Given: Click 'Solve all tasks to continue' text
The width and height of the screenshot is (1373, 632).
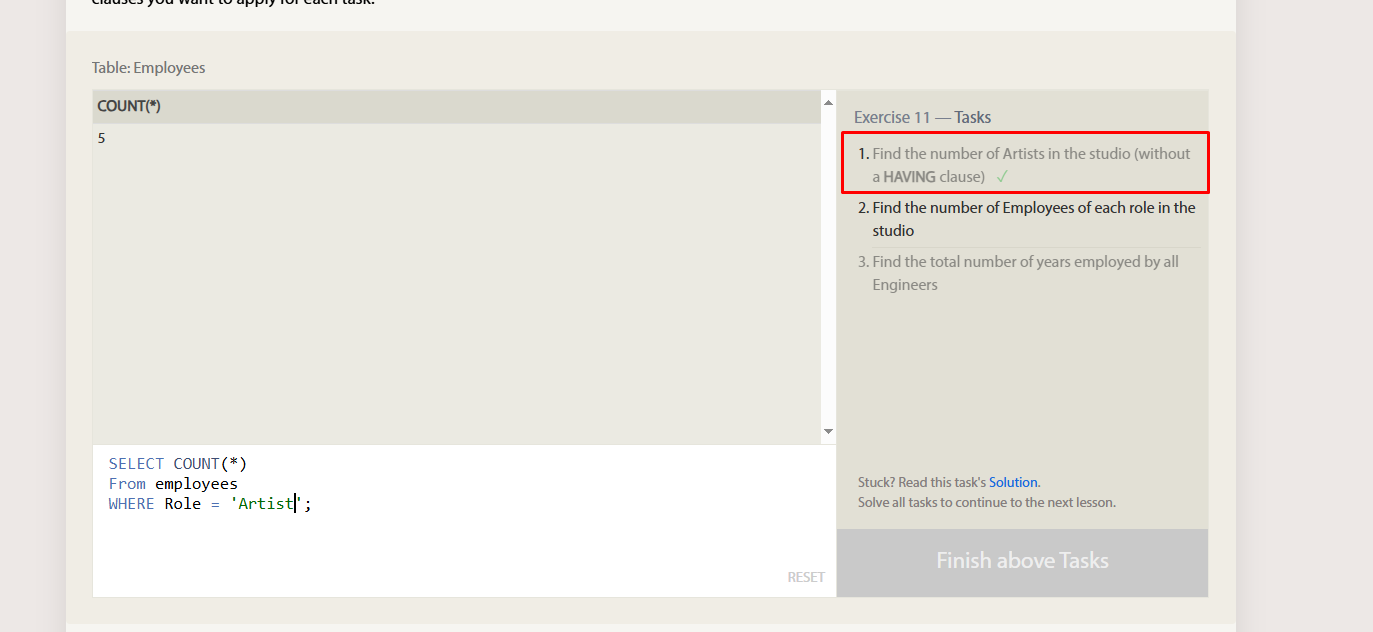Looking at the screenshot, I should tap(986, 502).
